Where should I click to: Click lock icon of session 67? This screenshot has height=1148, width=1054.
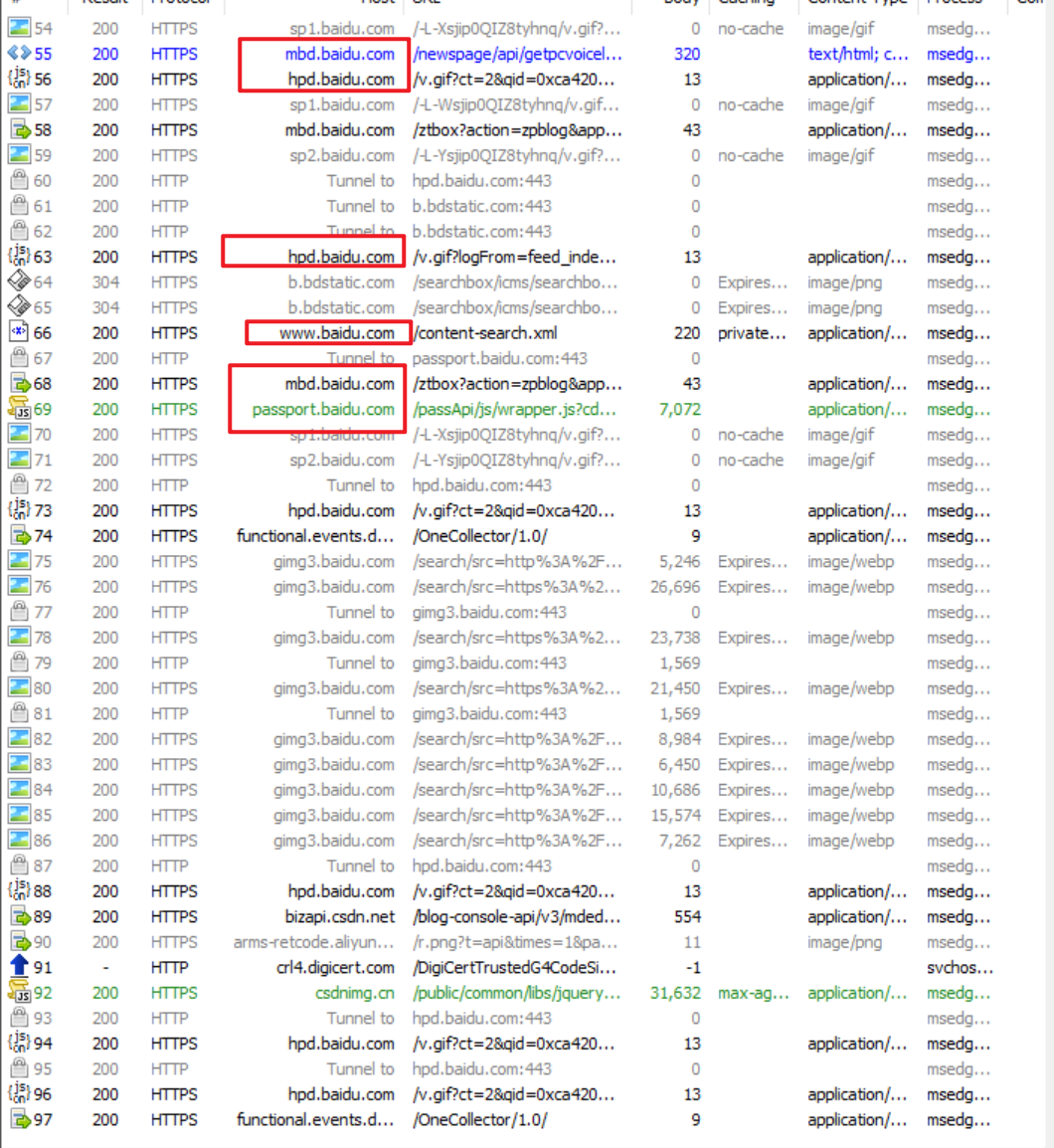pos(19,358)
